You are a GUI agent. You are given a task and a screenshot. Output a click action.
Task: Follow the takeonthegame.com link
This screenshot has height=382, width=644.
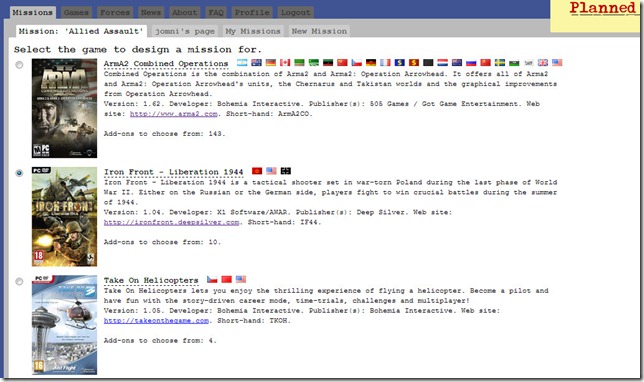point(156,321)
